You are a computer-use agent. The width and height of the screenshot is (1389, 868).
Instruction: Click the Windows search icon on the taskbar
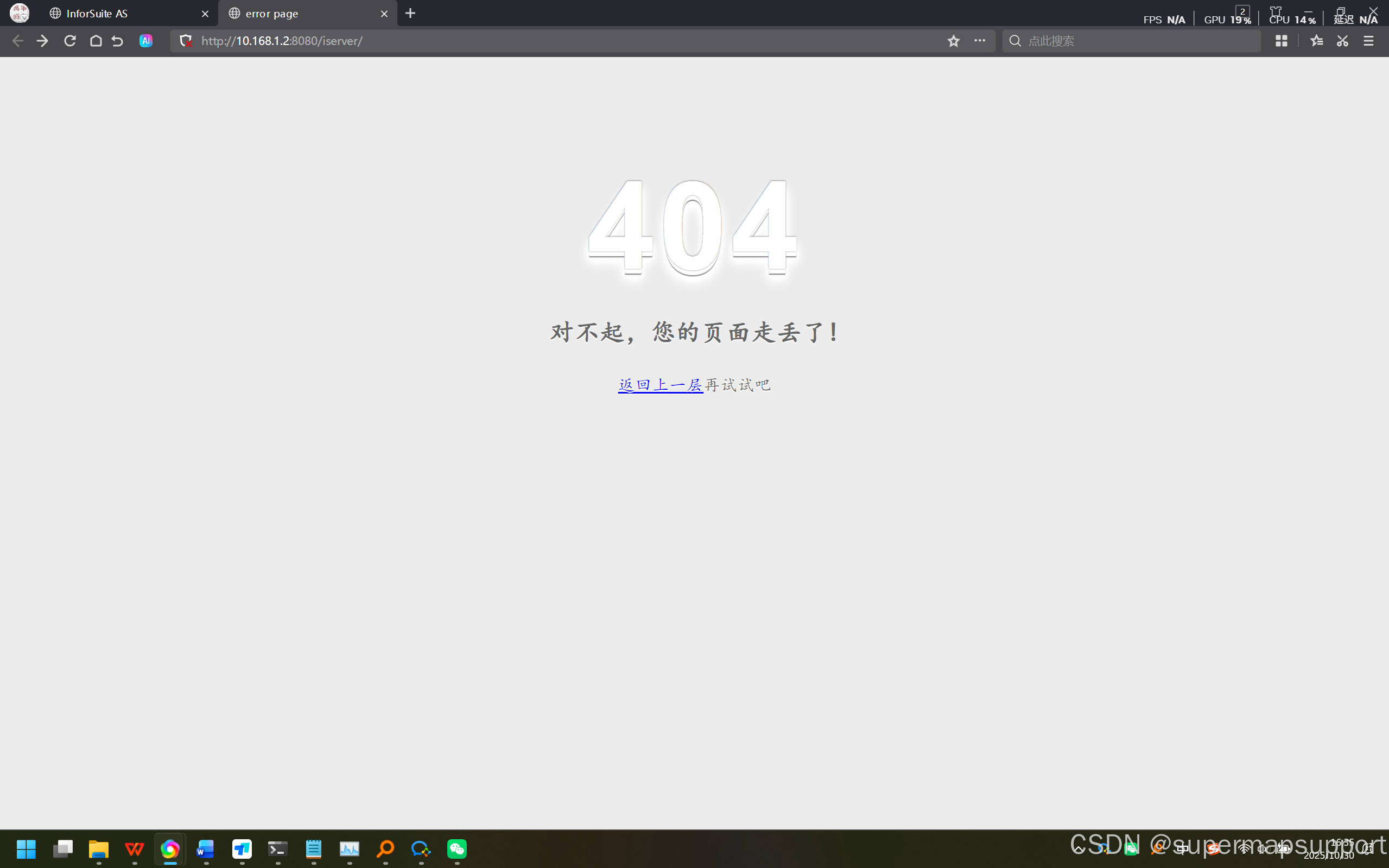tap(385, 848)
